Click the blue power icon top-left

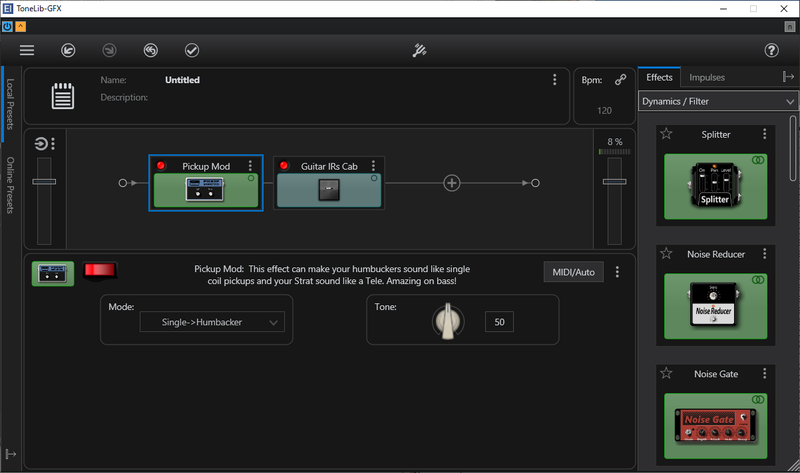click(x=7, y=27)
